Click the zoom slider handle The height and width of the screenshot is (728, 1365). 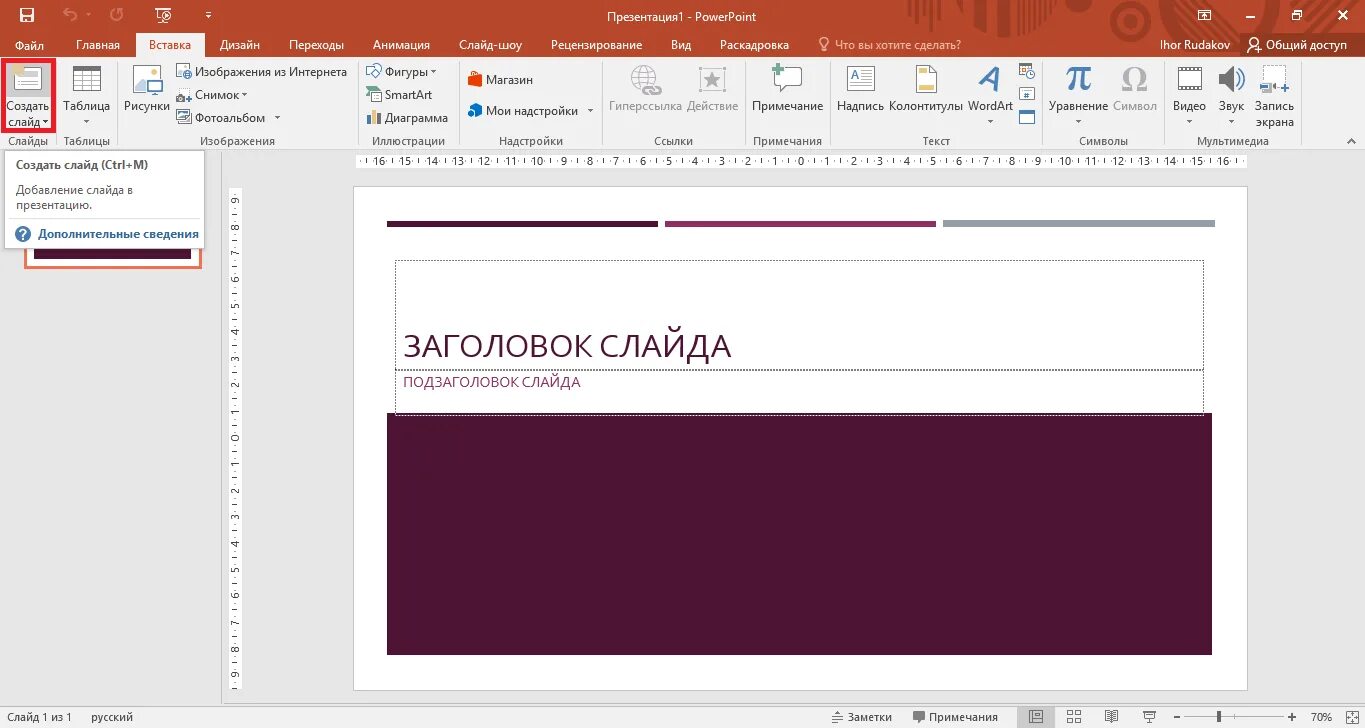tap(1218, 717)
